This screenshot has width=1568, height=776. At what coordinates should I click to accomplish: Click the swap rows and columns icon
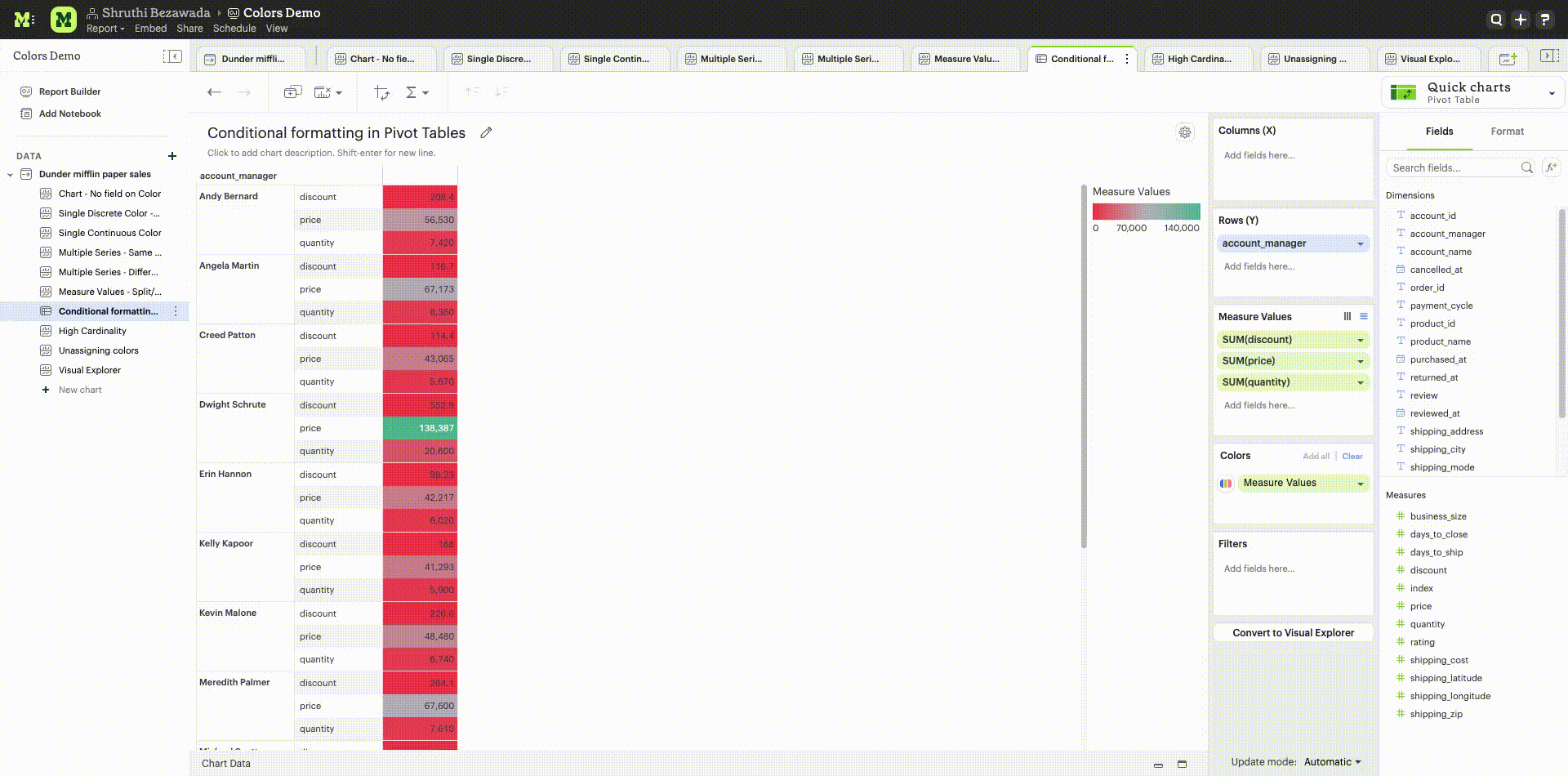[x=381, y=92]
